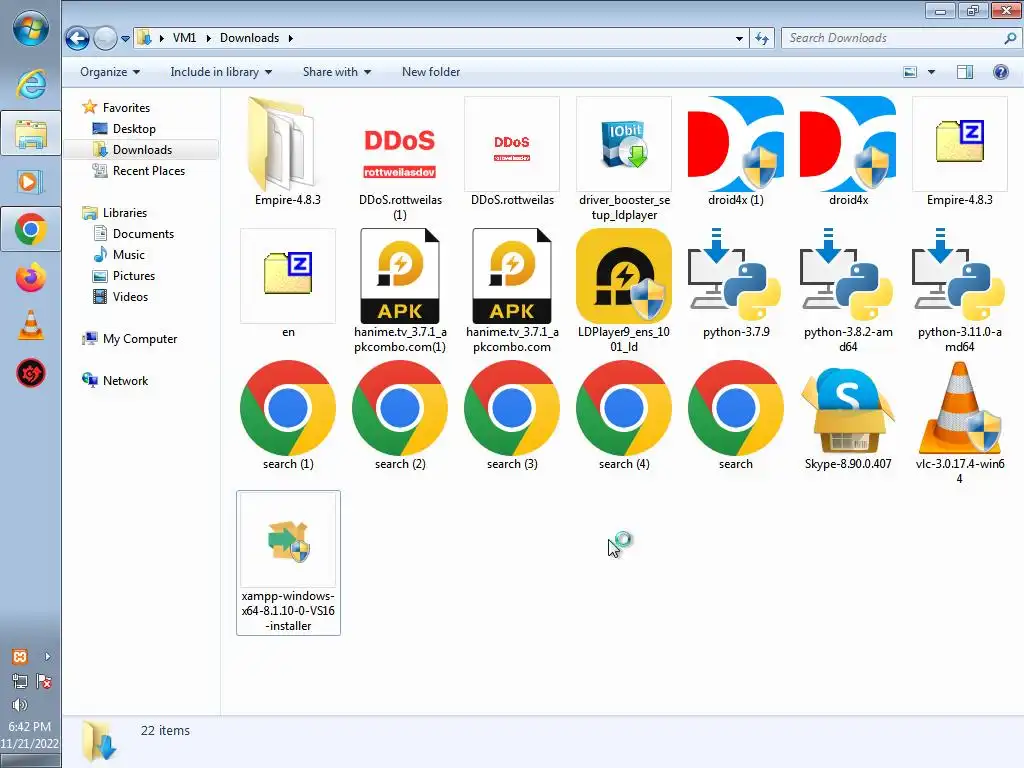Open the view options dropdown arrow
This screenshot has width=1024, height=768.
[x=931, y=72]
